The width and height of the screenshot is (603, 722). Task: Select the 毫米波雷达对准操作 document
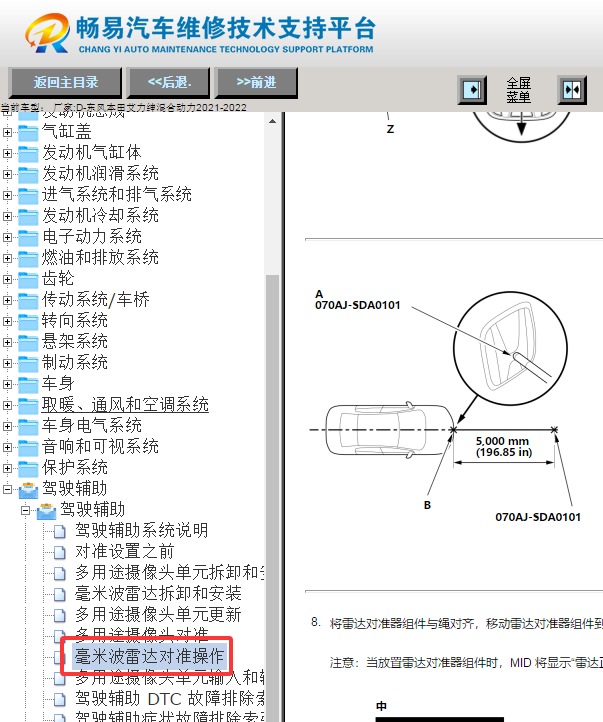click(150, 656)
